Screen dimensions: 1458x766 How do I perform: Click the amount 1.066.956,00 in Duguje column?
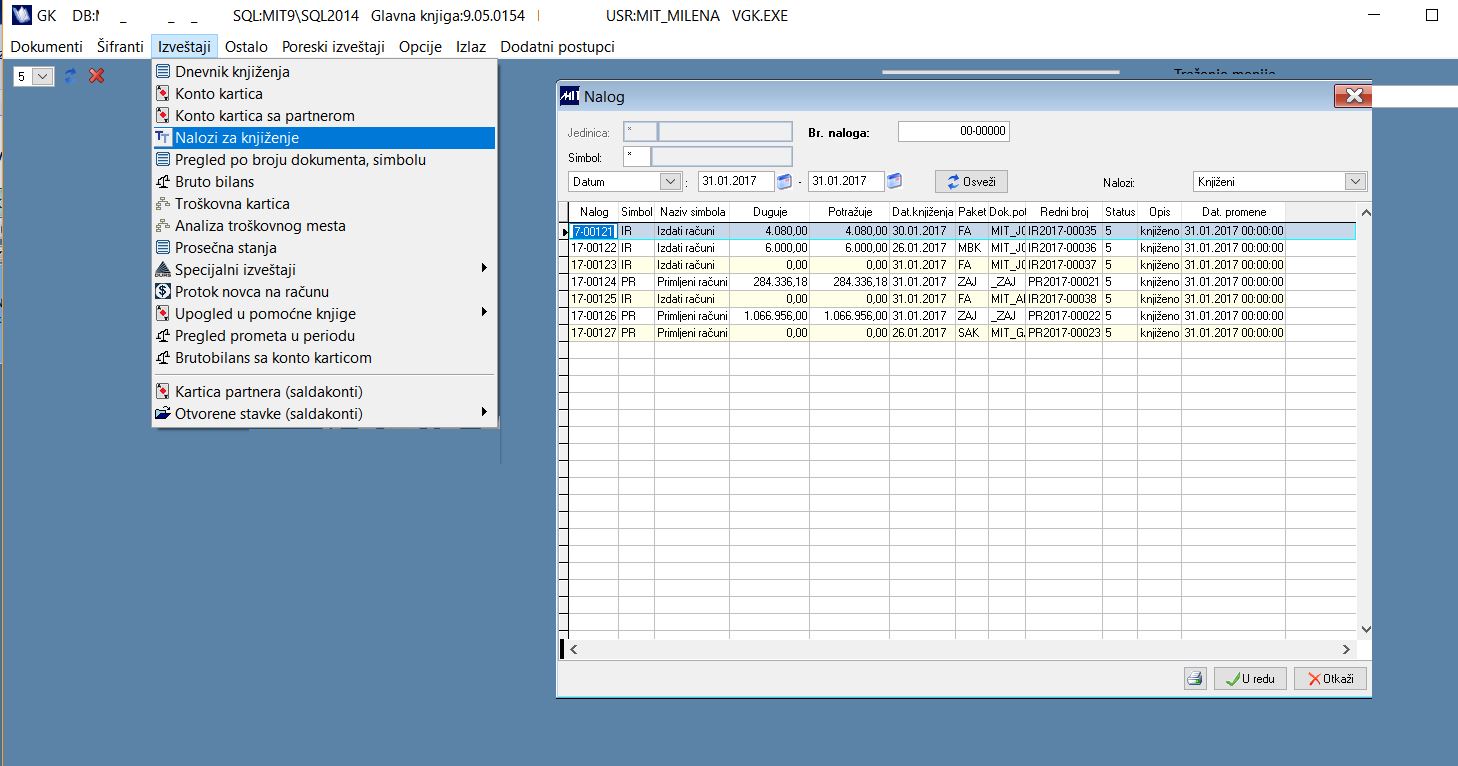769,316
